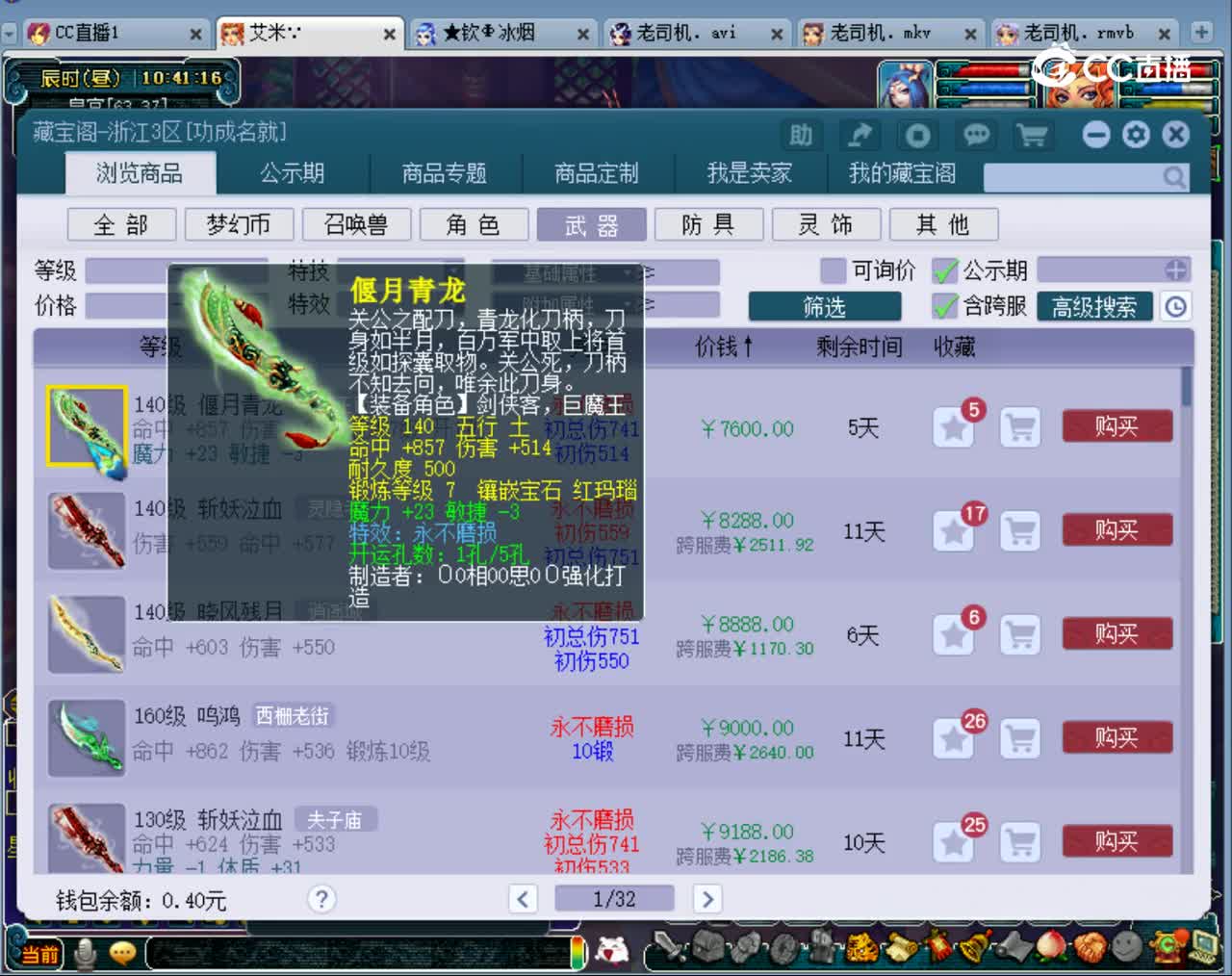Image resolution: width=1232 pixels, height=976 pixels.
Task: Click the 等级 level input field
Action: pos(126,270)
